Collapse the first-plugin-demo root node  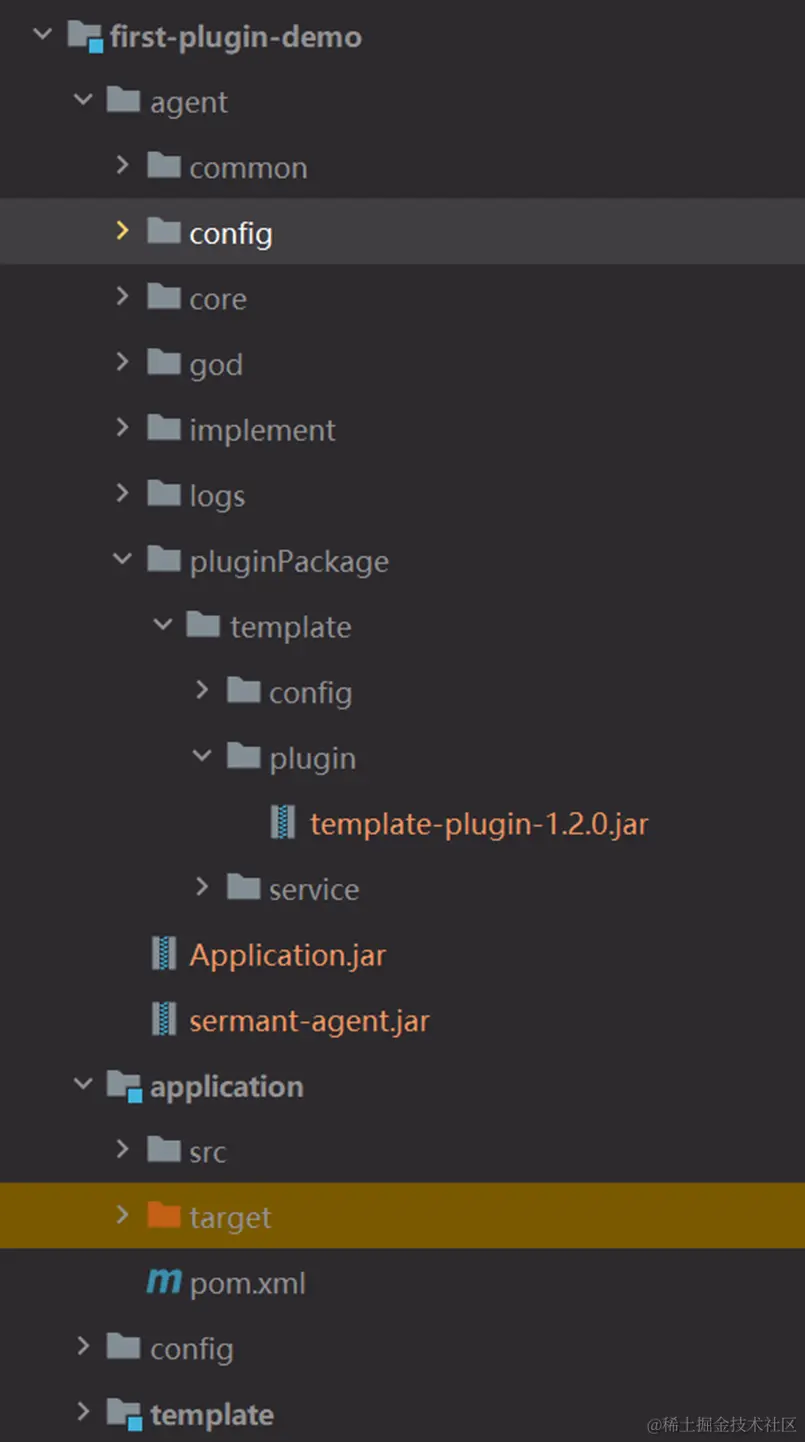click(x=42, y=33)
